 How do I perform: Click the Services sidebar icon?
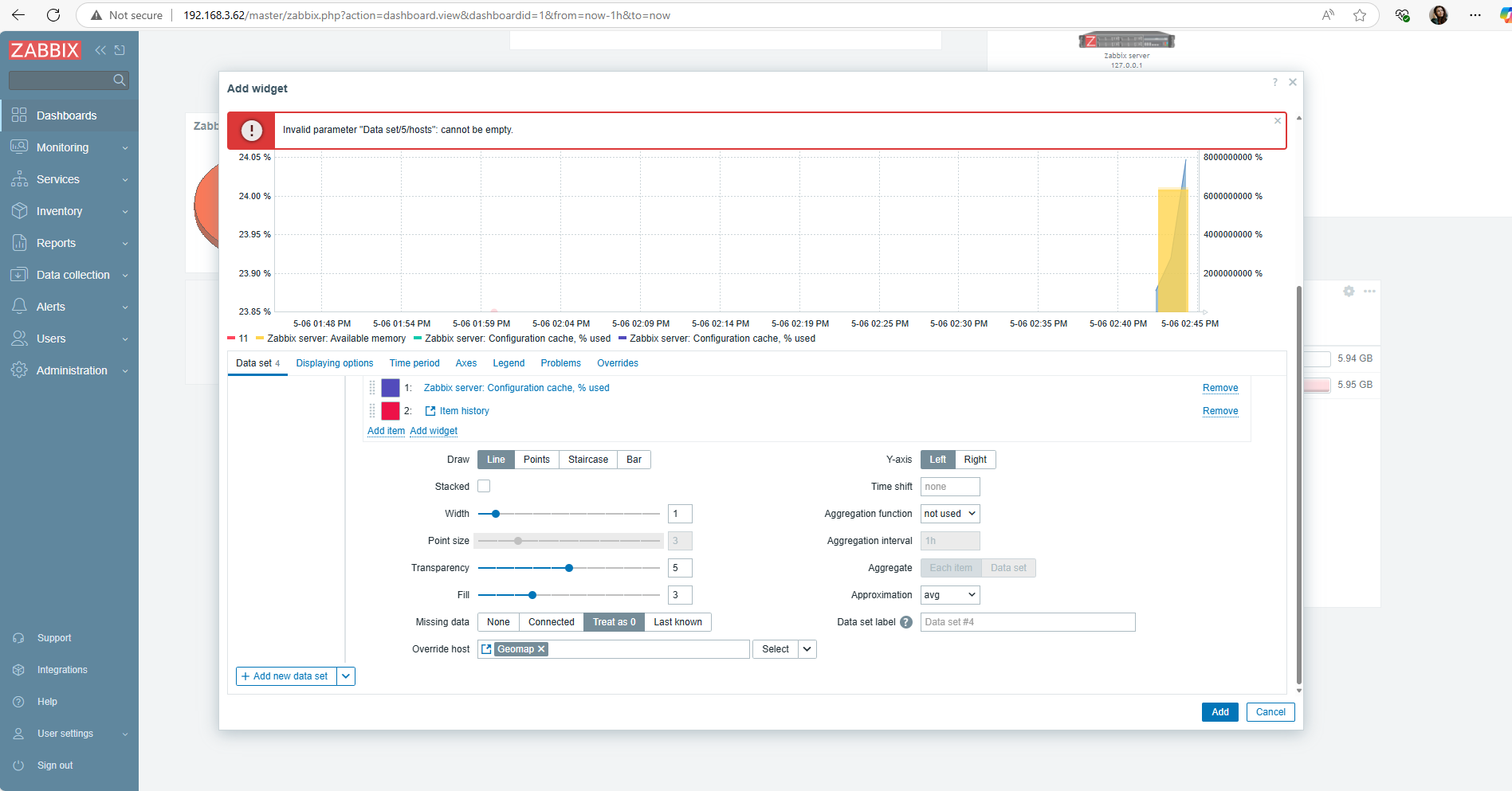19,179
